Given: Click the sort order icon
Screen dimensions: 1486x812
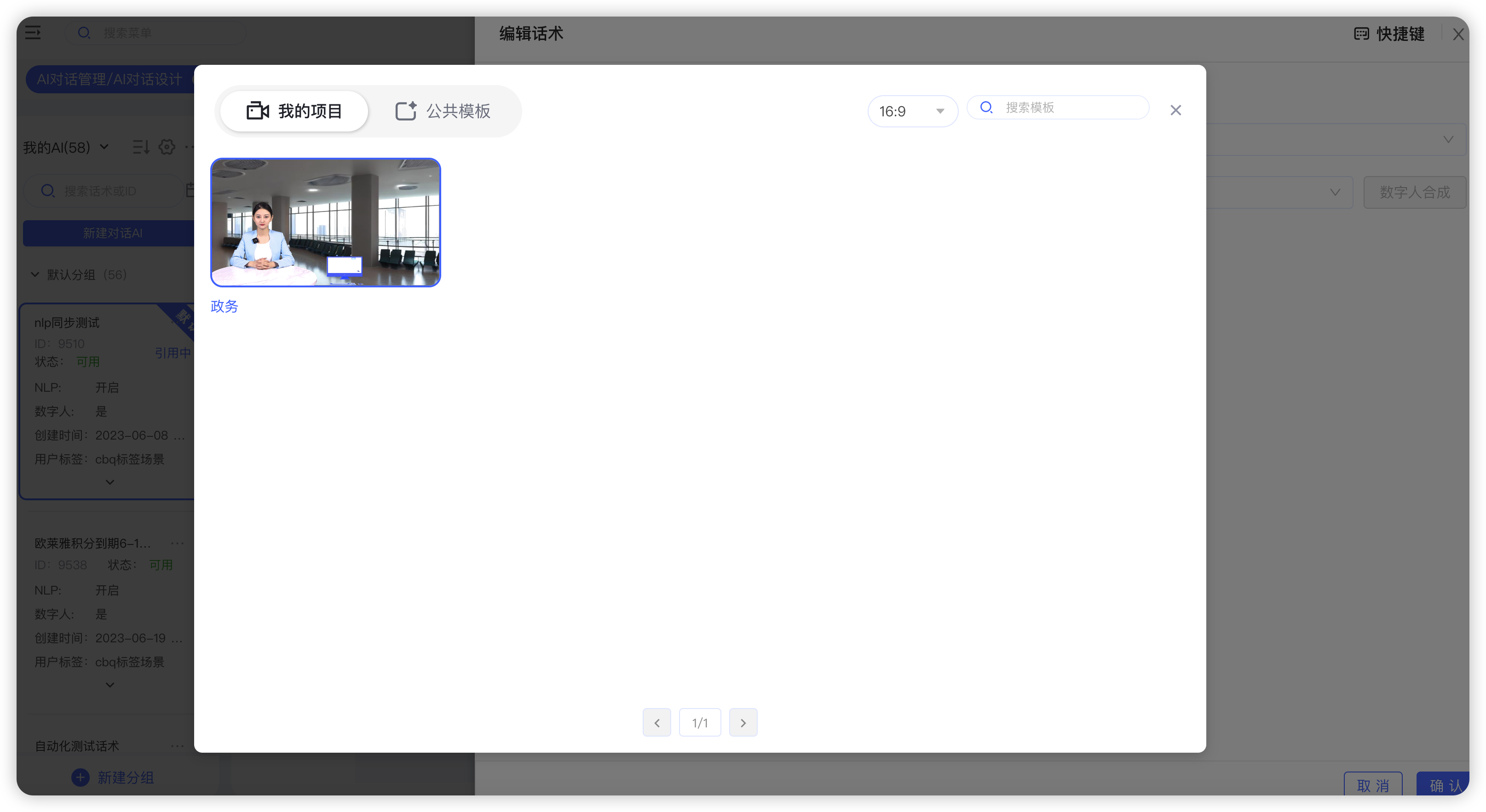Looking at the screenshot, I should (141, 147).
